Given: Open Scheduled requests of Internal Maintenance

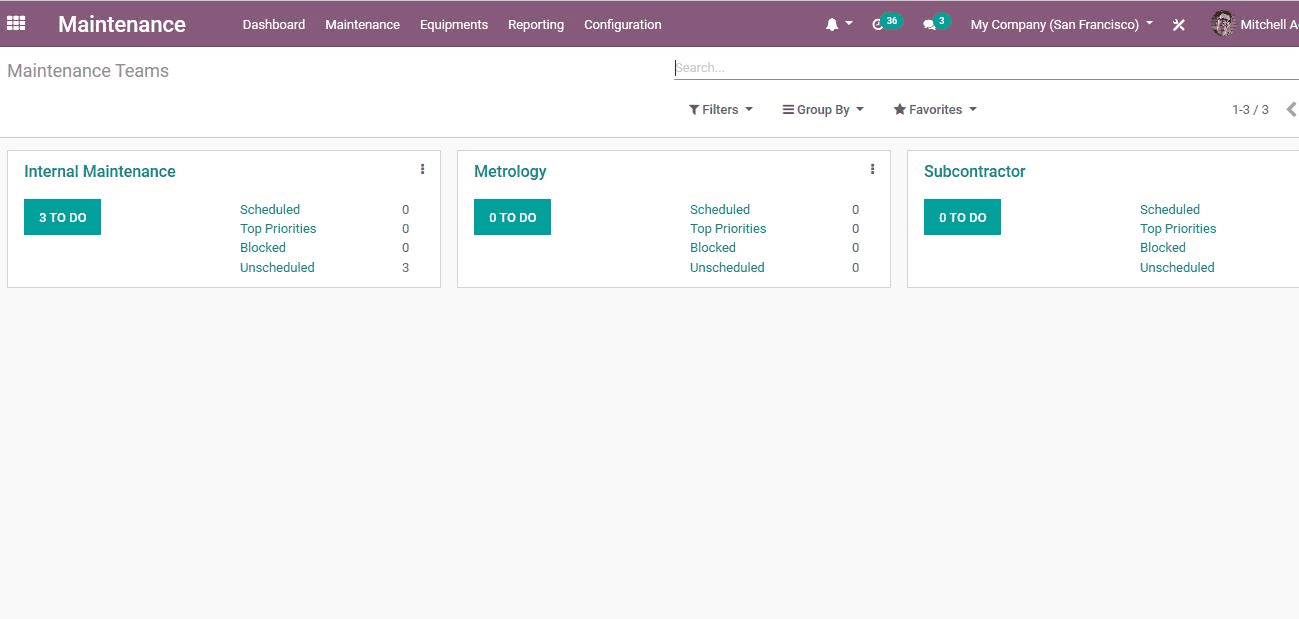Looking at the screenshot, I should (270, 210).
